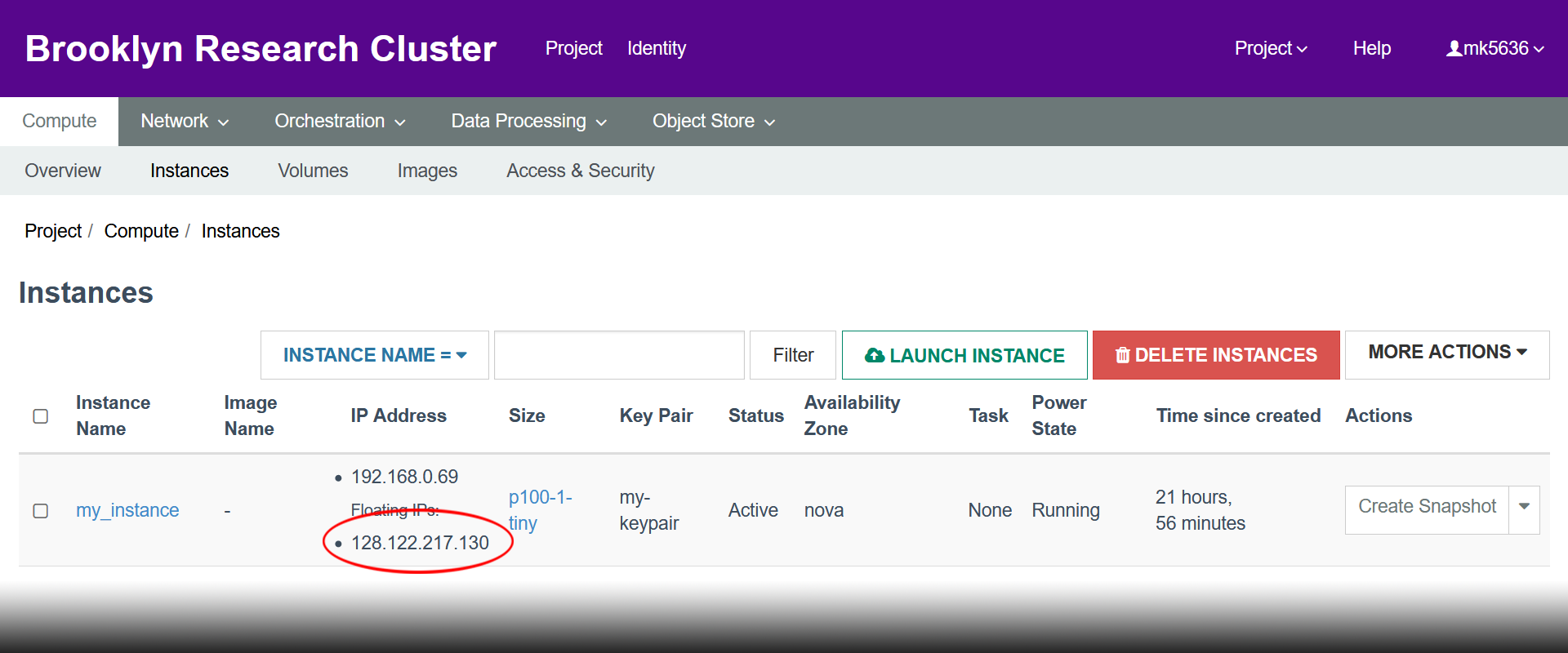1568x653 pixels.
Task: Click the Brooklyn Research Cluster title
Action: (261, 49)
